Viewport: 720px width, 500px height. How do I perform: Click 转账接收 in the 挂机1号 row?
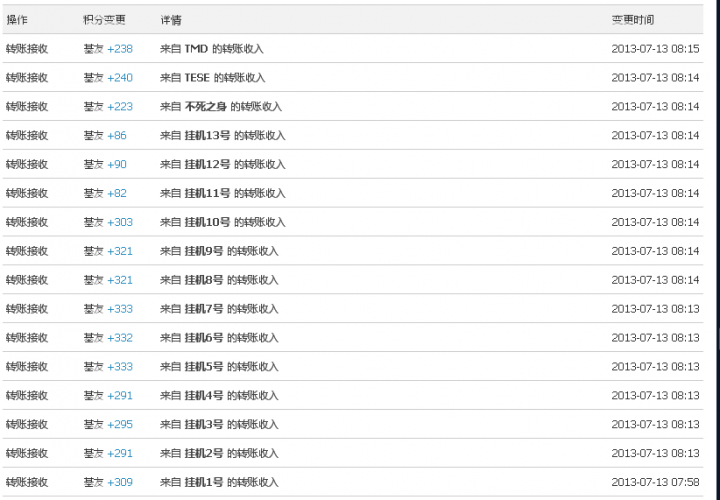pyautogui.click(x=27, y=482)
